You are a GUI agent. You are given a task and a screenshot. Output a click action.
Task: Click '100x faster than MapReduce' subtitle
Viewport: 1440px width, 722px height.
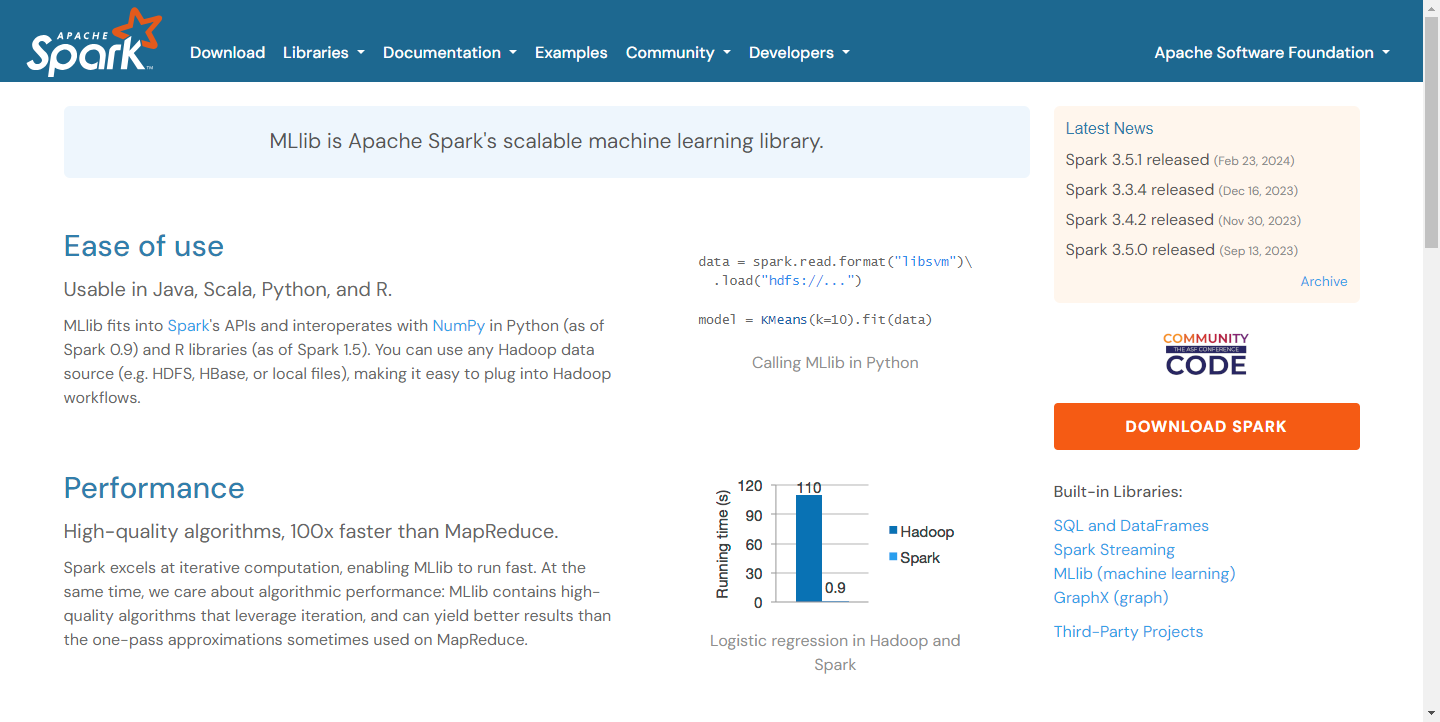pos(425,531)
